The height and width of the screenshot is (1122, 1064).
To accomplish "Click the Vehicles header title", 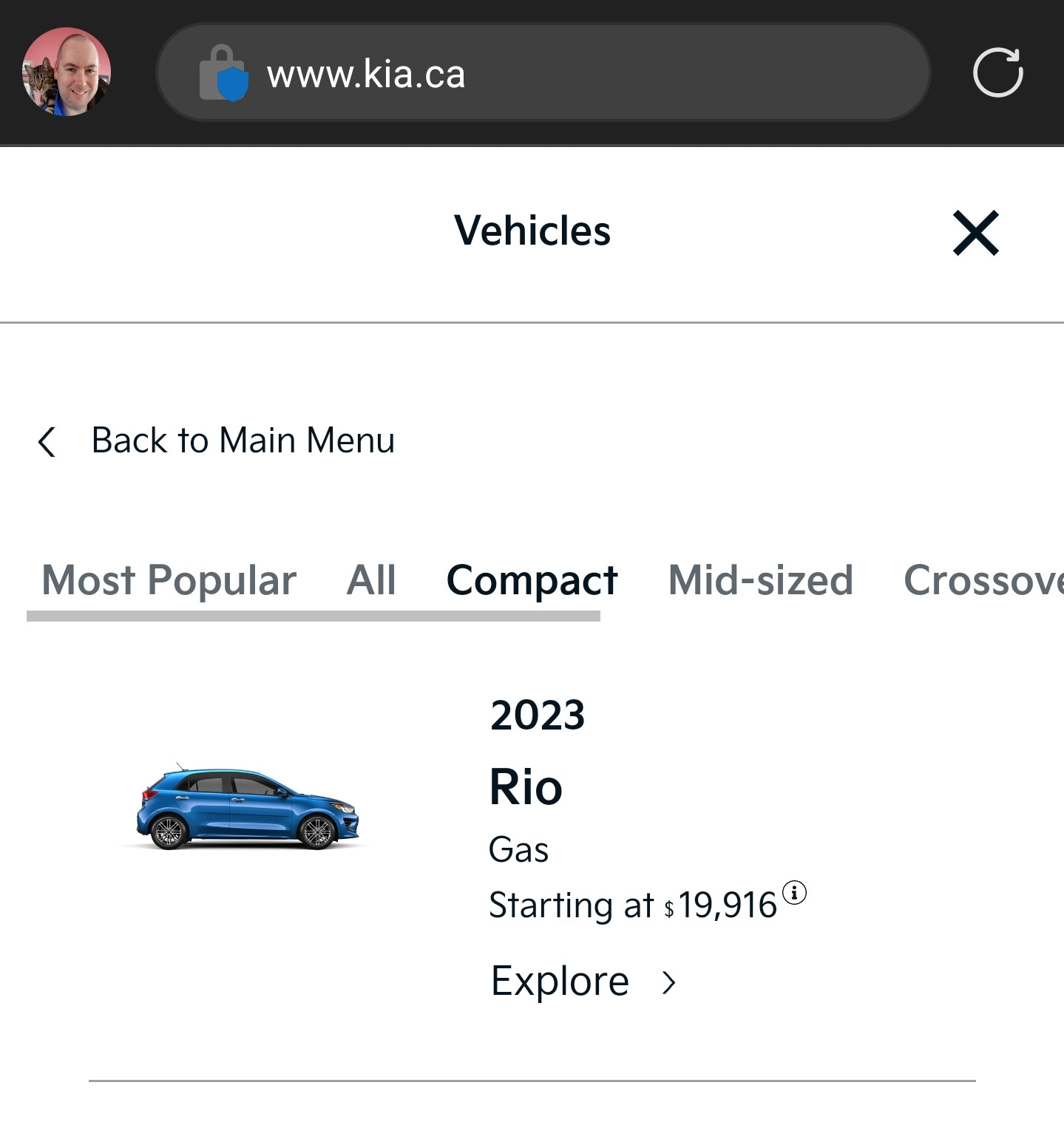I will [532, 231].
